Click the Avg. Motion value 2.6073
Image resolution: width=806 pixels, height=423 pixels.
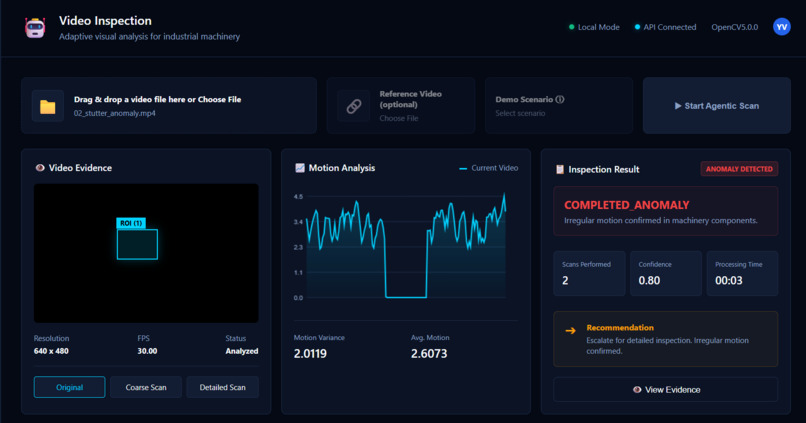click(x=429, y=354)
